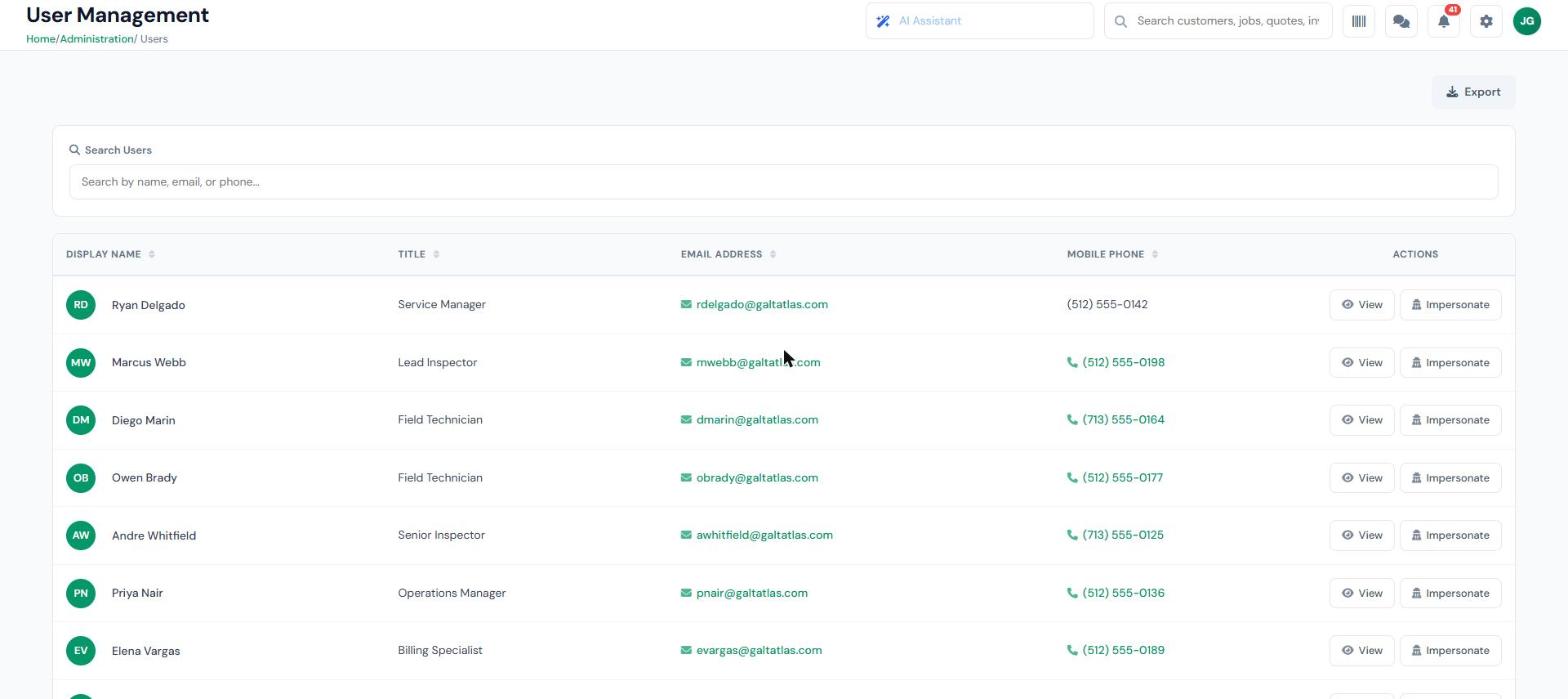Click the AI Assistant input field

coord(980,21)
